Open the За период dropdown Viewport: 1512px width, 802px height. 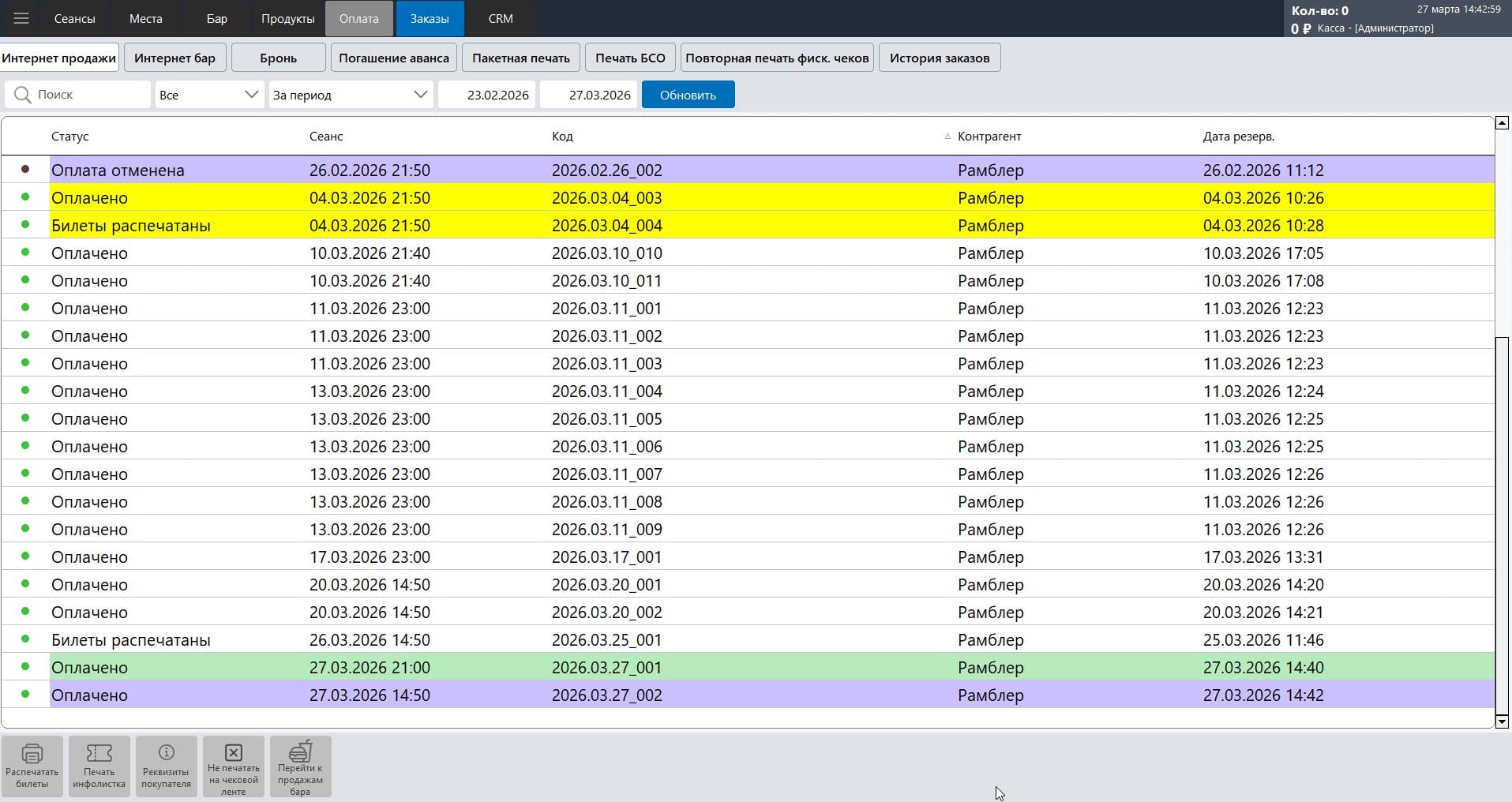(x=420, y=95)
